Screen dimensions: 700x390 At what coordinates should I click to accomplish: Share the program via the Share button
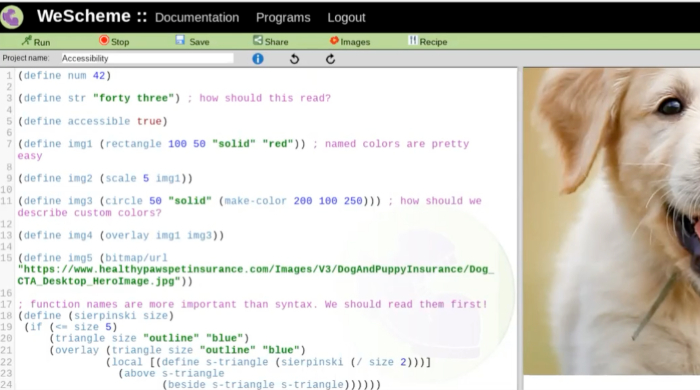coord(271,41)
